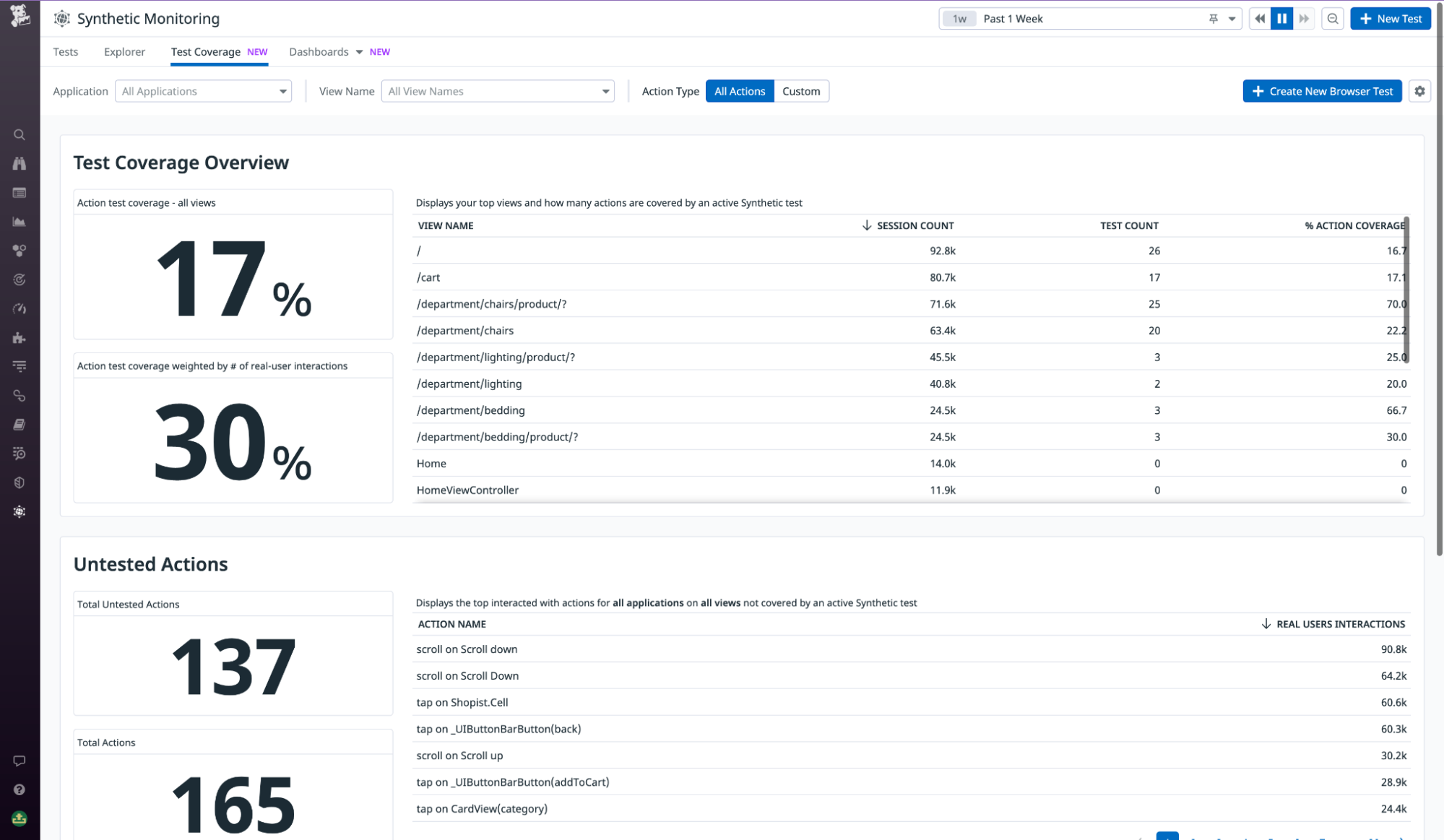Open the Search icon in the sidebar

point(19,134)
